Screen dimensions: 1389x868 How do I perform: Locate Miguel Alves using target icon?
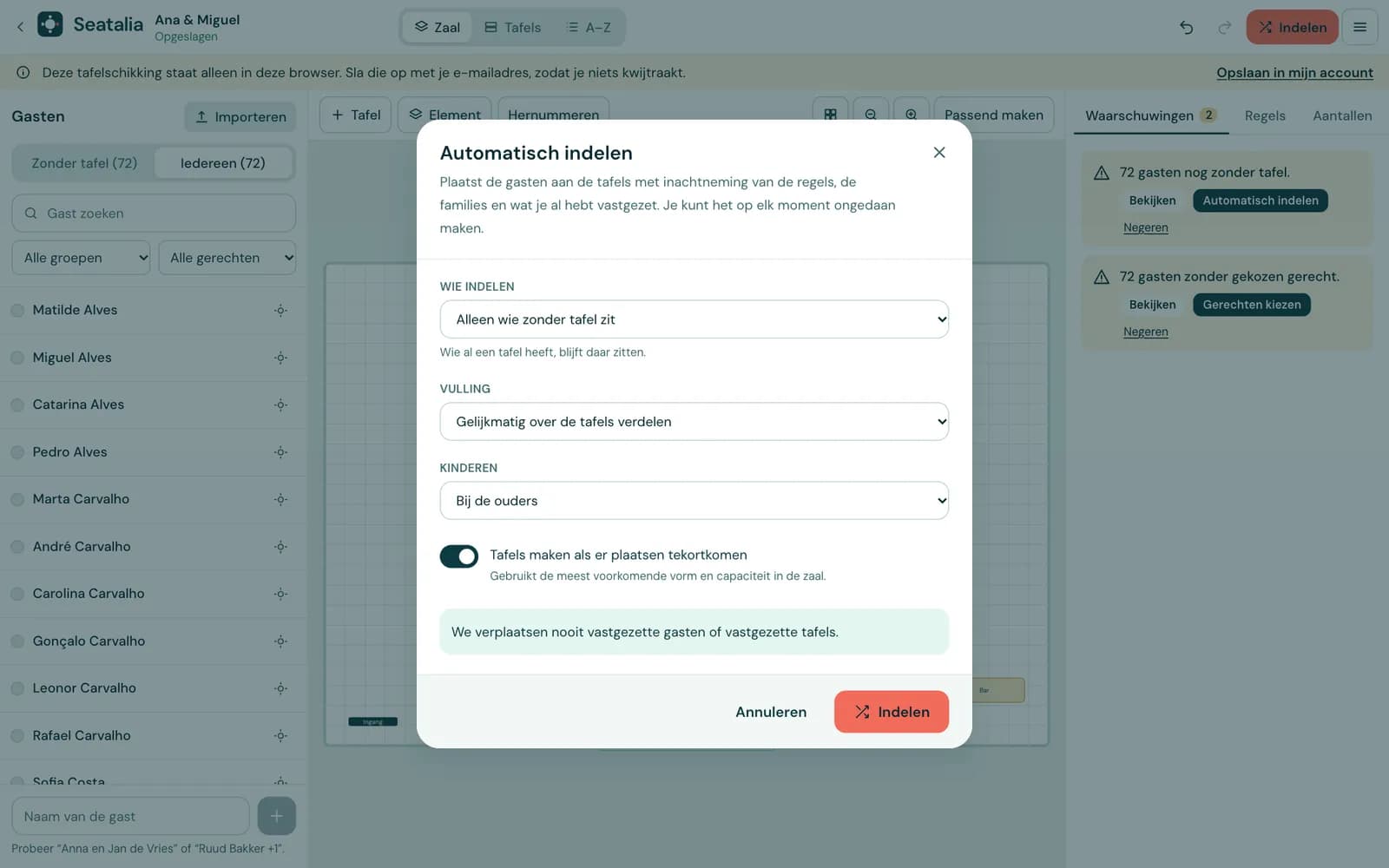[x=280, y=358]
